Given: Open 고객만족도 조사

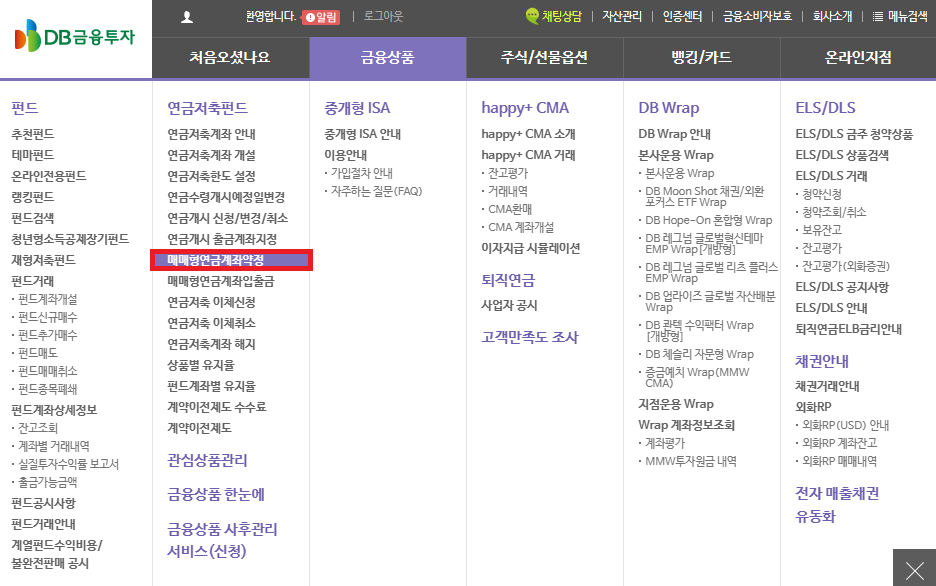Looking at the screenshot, I should tap(530, 337).
